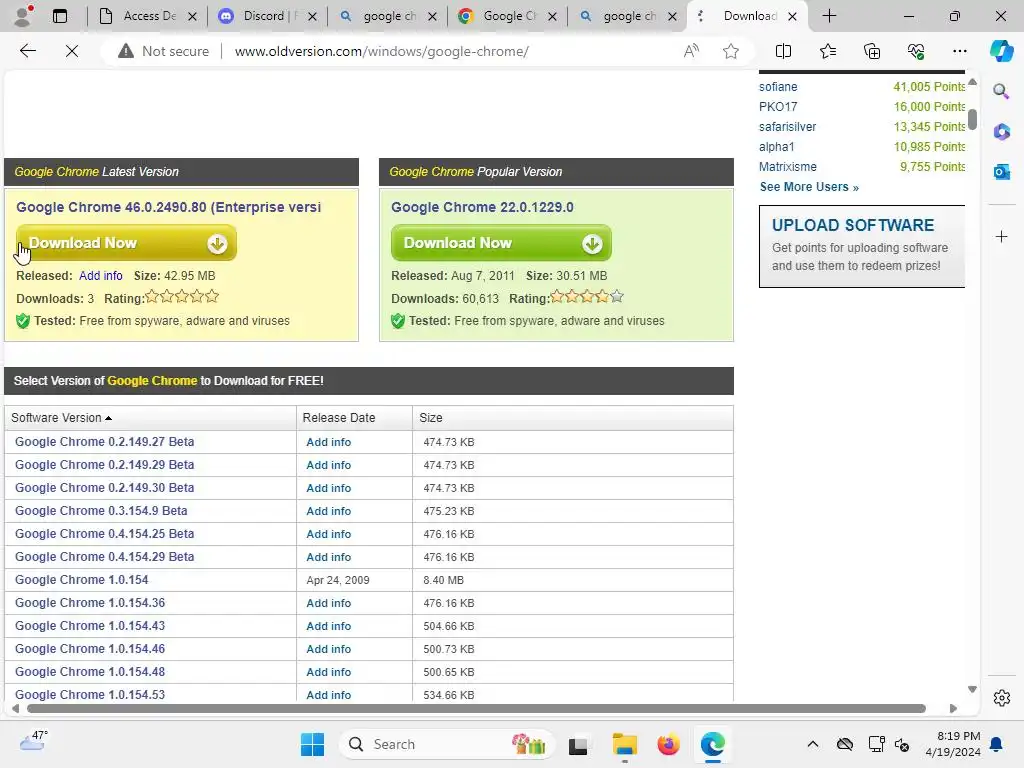Open File Explorer from taskbar
The width and height of the screenshot is (1024, 768).
(x=624, y=744)
